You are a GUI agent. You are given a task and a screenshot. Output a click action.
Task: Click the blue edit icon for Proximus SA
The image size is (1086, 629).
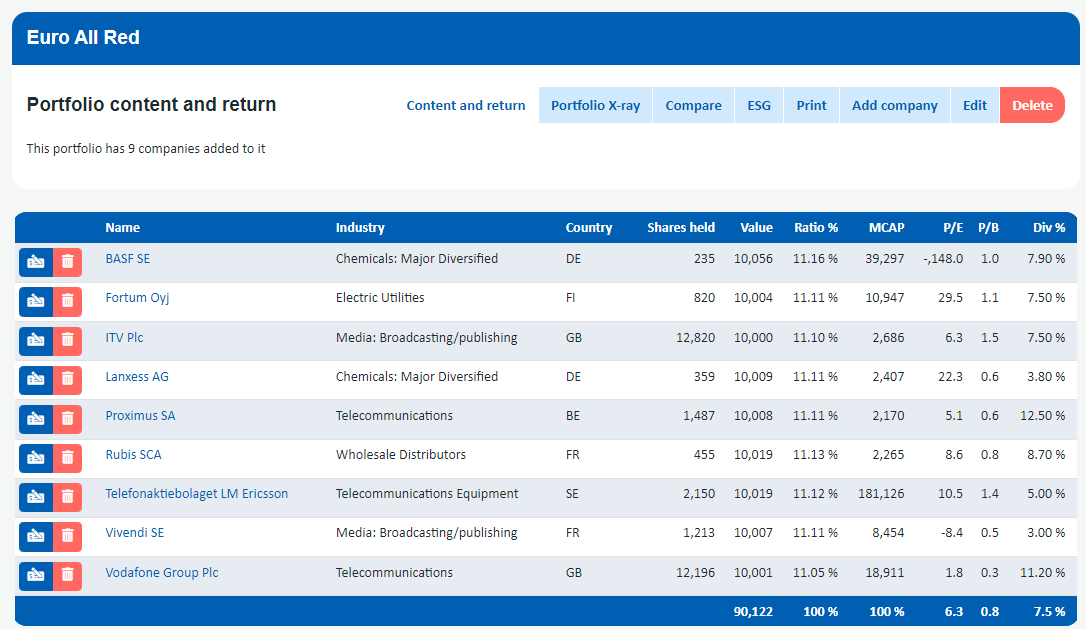36,418
